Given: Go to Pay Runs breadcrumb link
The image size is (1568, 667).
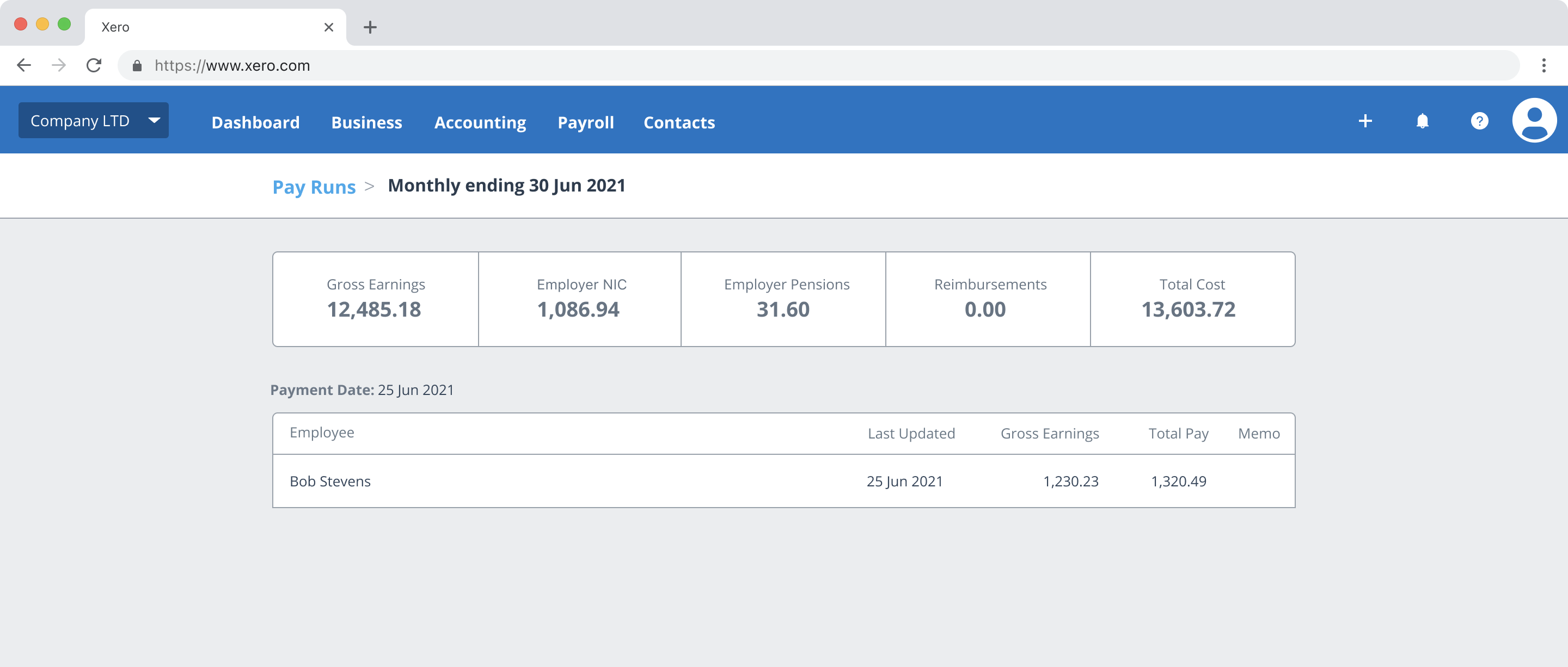Looking at the screenshot, I should pyautogui.click(x=314, y=187).
